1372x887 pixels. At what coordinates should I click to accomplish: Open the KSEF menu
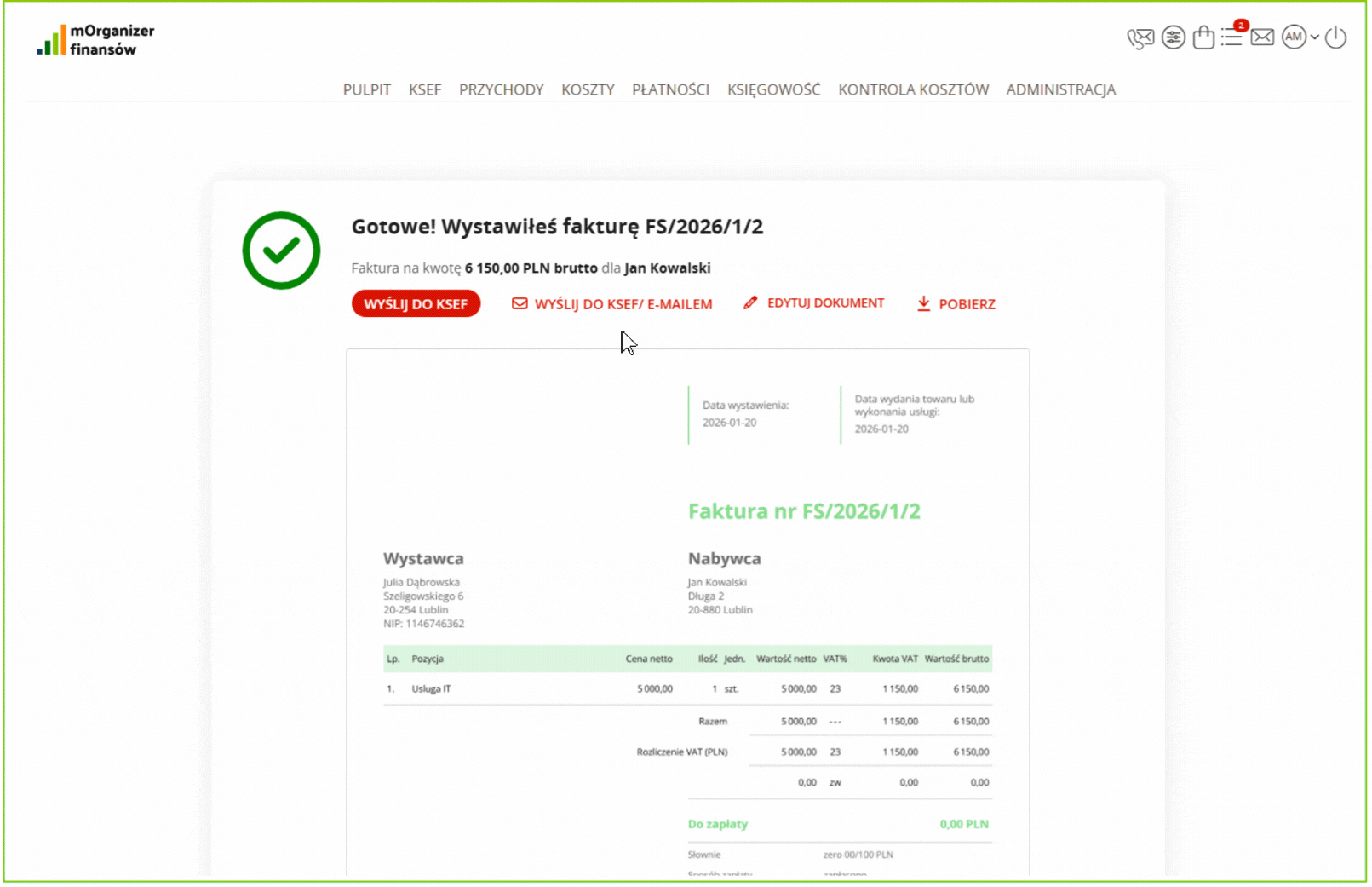click(425, 89)
